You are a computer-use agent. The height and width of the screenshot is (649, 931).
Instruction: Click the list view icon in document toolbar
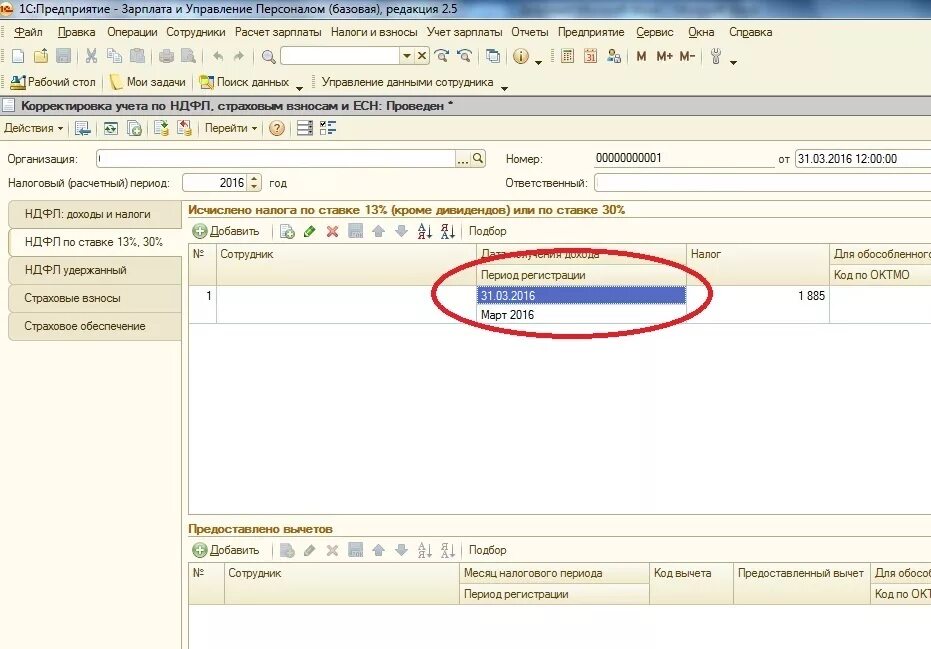[305, 128]
